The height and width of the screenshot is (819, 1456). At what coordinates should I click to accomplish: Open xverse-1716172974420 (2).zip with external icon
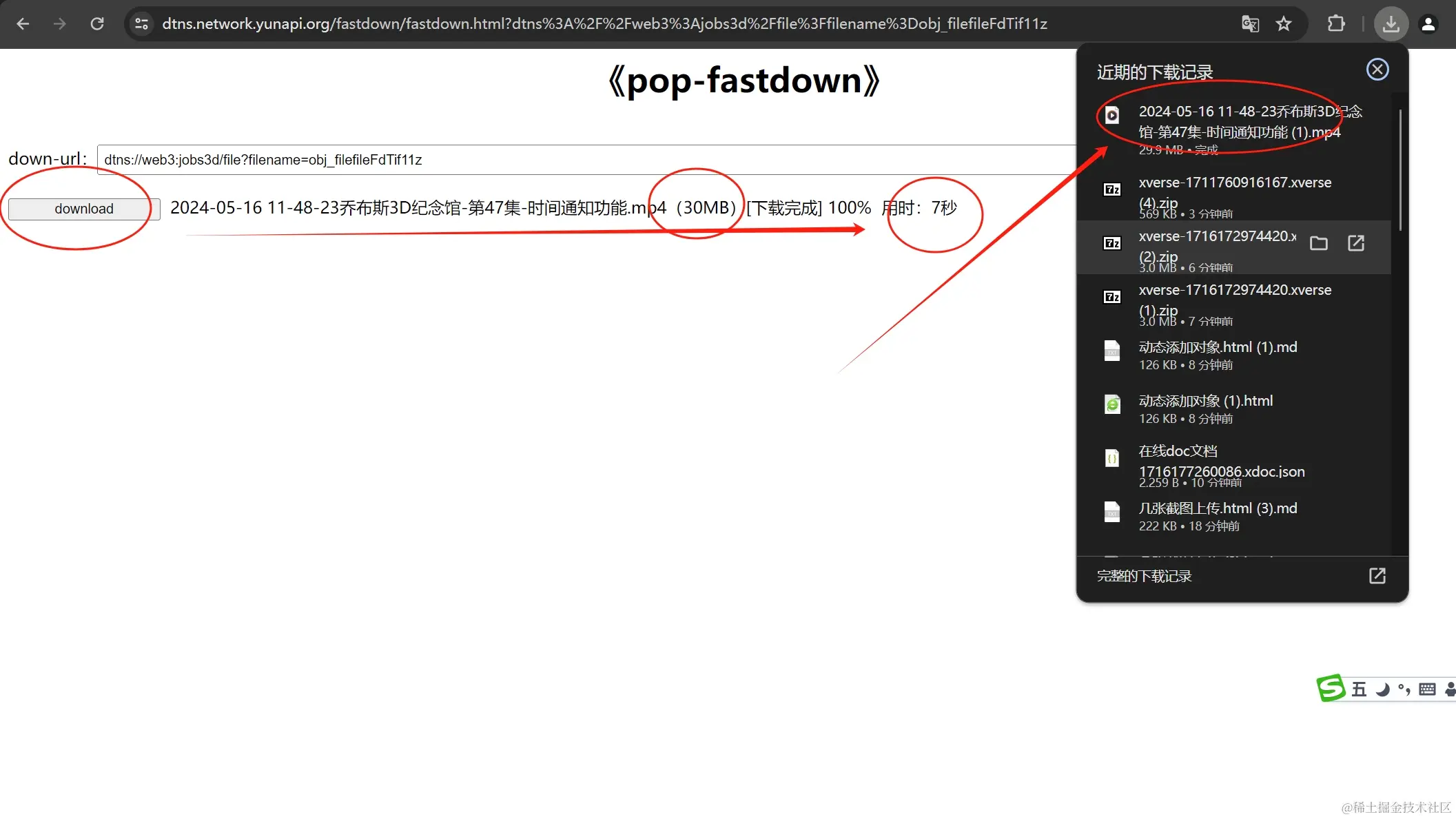[1355, 243]
